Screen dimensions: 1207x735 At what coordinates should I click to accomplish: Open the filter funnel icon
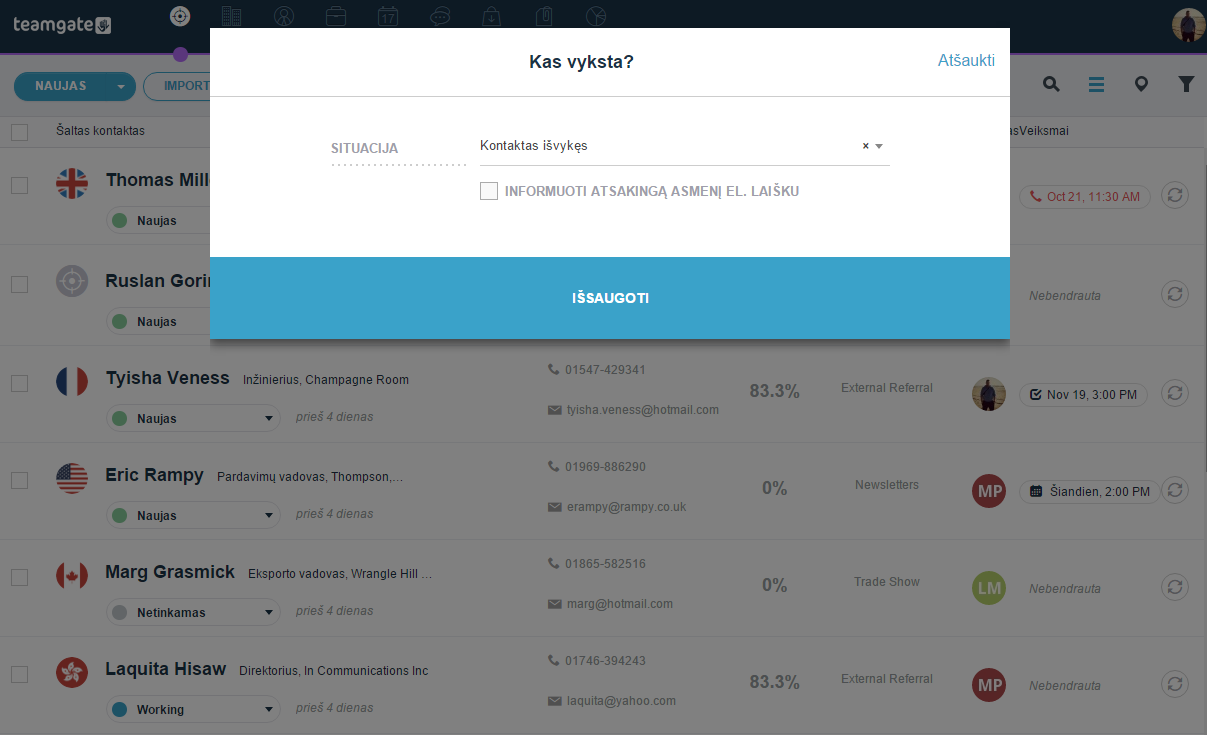point(1186,85)
